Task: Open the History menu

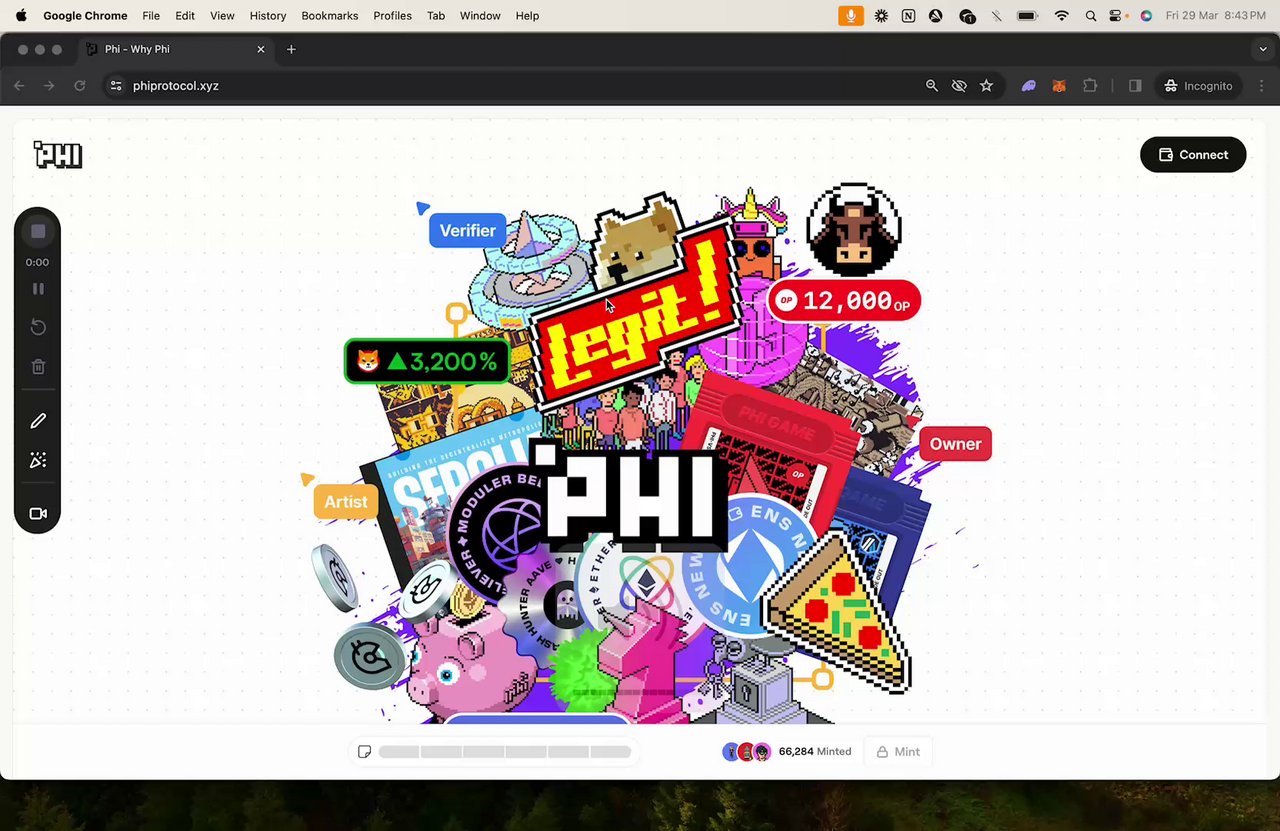Action: click(x=268, y=16)
